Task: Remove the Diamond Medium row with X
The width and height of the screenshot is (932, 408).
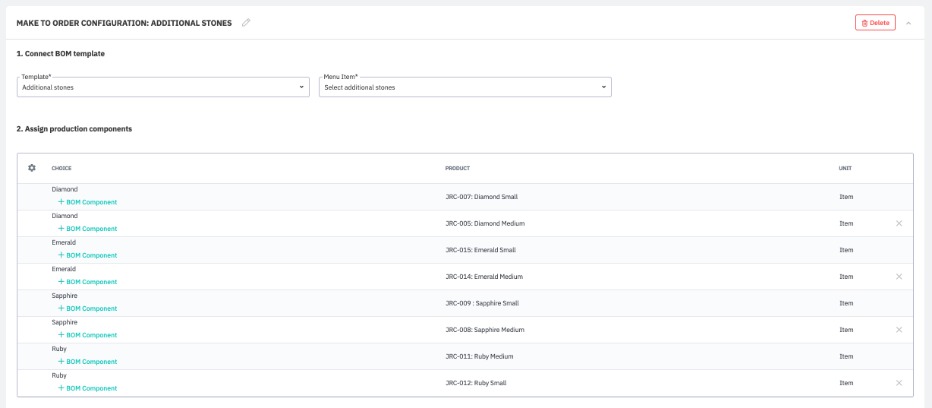Action: pyautogui.click(x=898, y=223)
